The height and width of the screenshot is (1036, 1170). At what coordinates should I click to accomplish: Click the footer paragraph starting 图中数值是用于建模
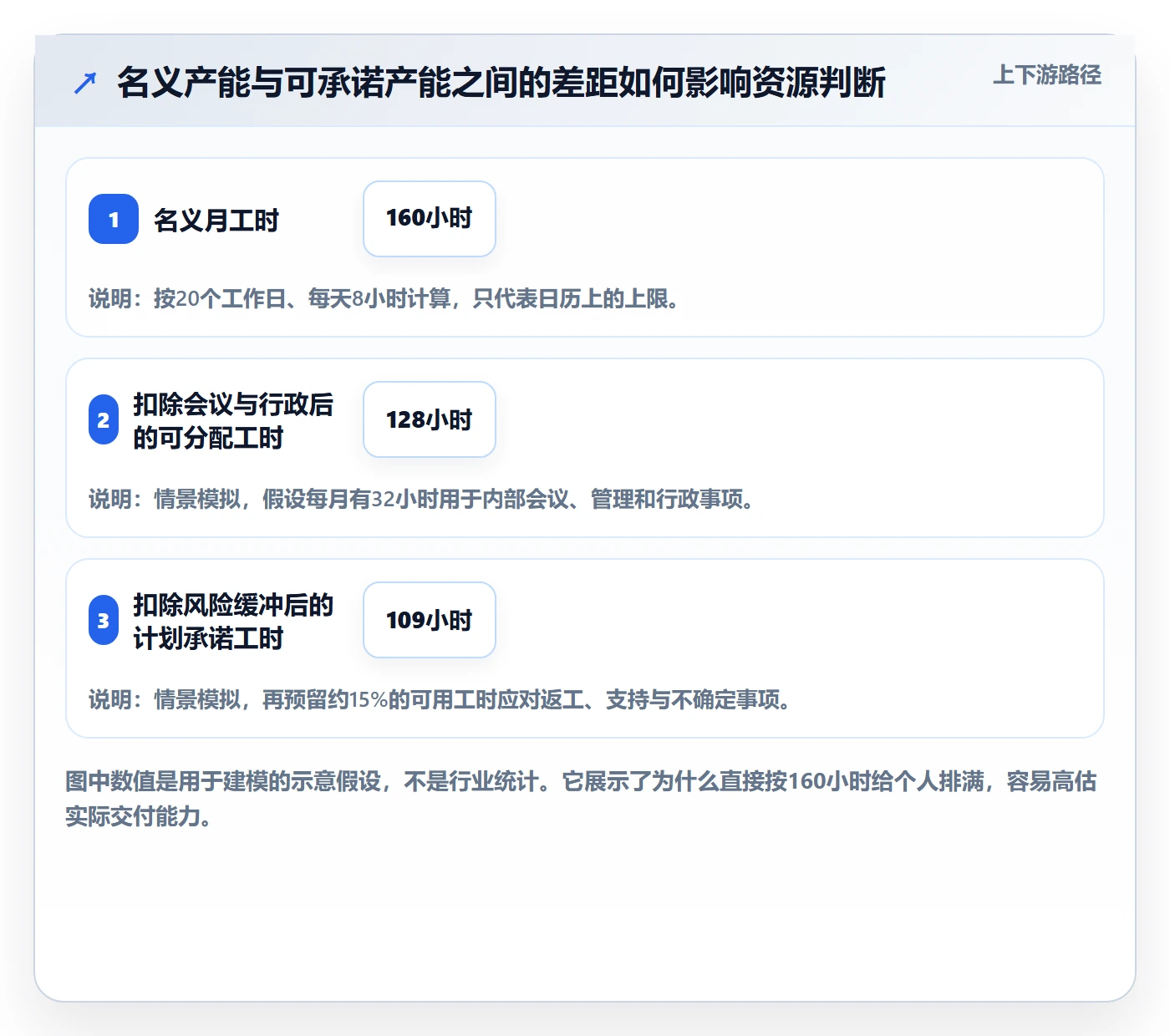point(582,799)
